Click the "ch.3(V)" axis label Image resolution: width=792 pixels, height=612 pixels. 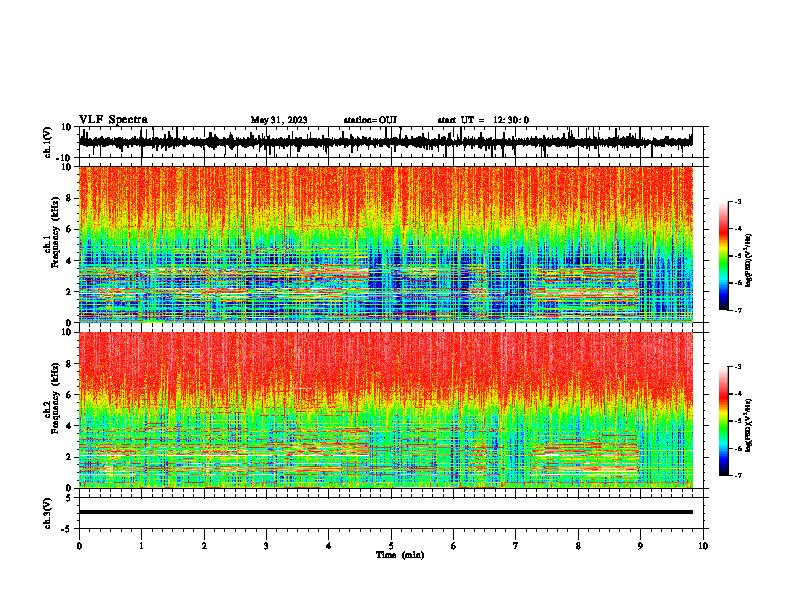48,513
